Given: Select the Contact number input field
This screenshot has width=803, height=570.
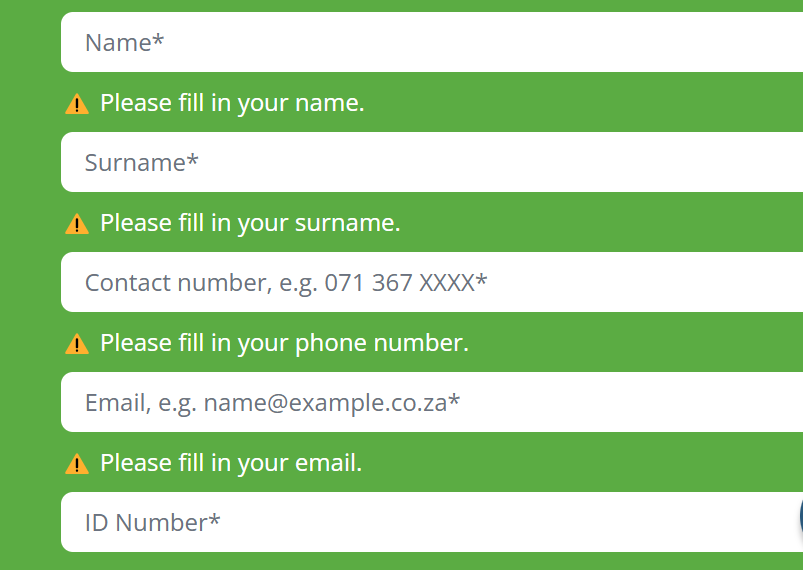Looking at the screenshot, I should (432, 282).
